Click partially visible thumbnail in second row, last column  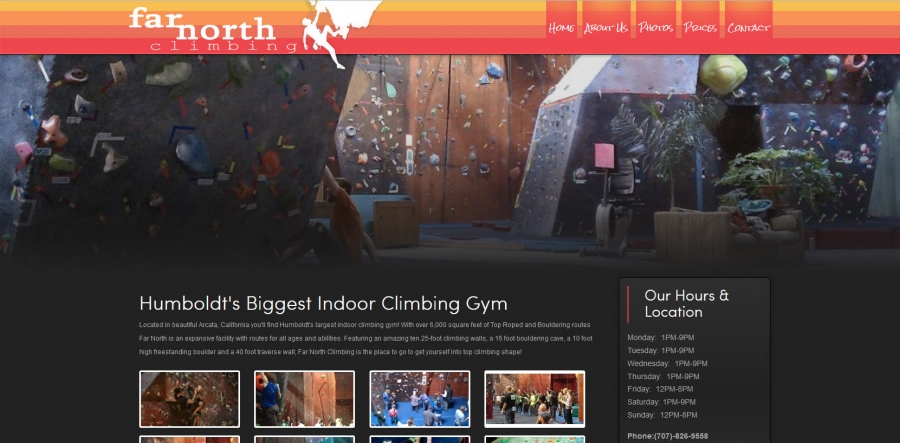click(534, 440)
